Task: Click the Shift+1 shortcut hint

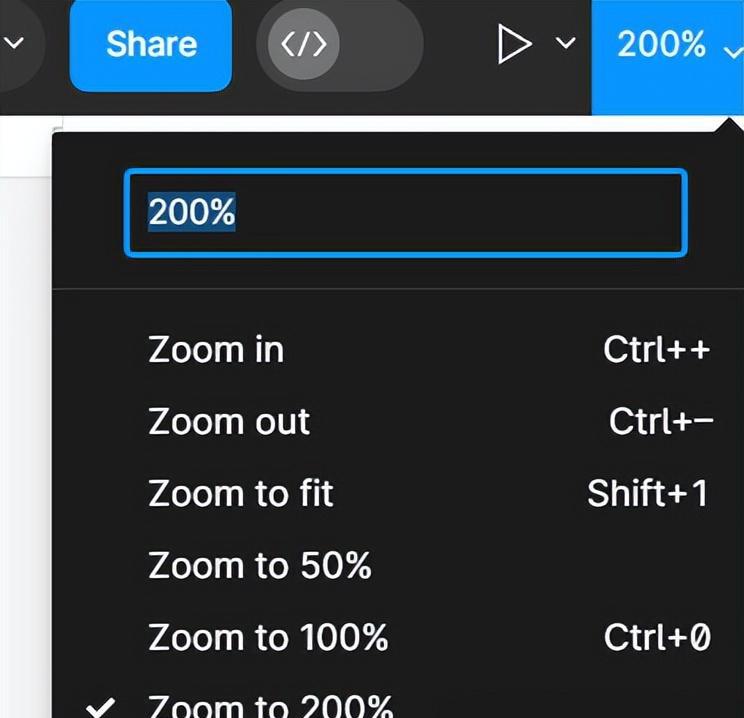Action: pos(648,494)
